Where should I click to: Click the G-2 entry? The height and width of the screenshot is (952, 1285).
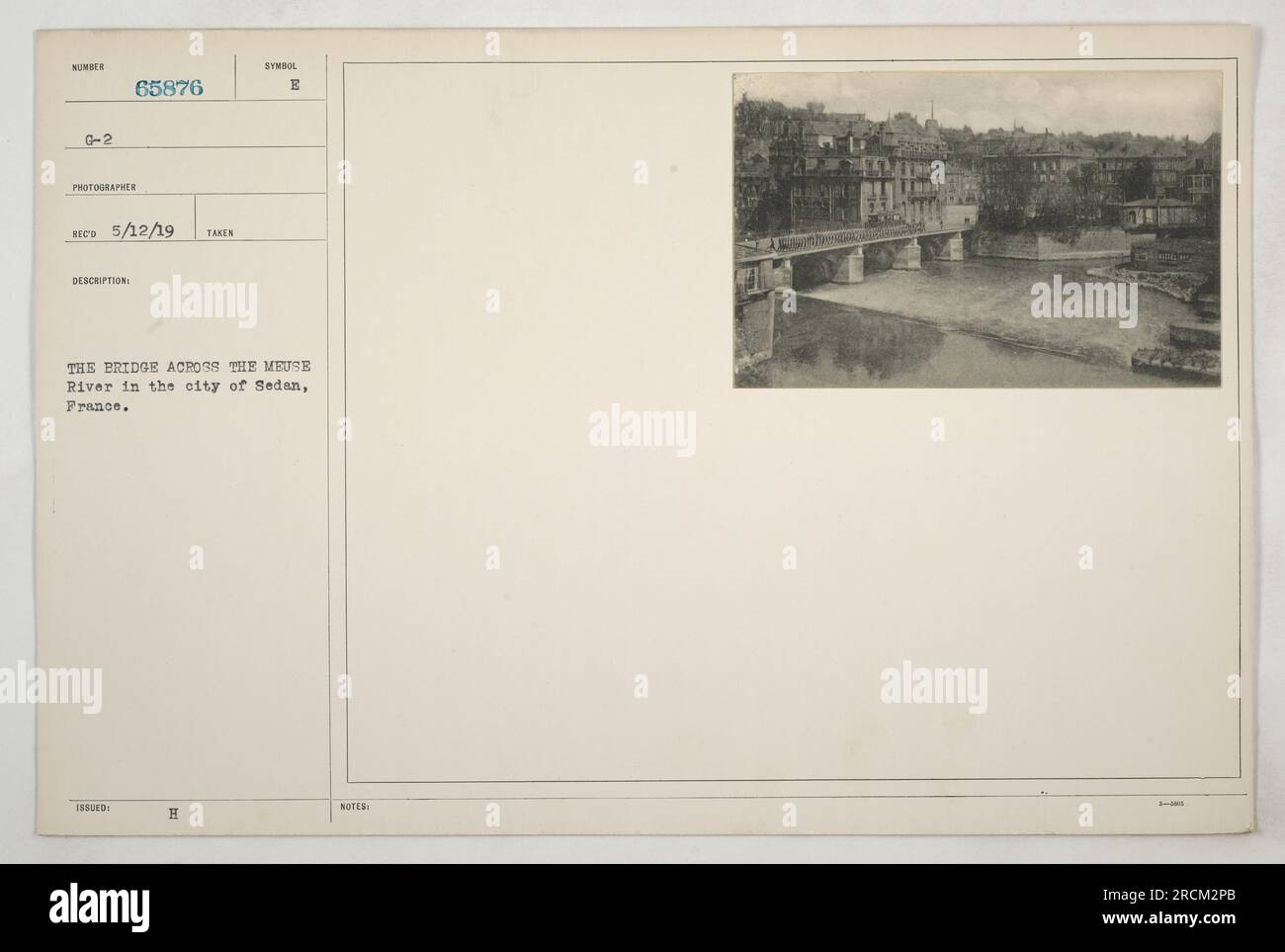tap(101, 139)
